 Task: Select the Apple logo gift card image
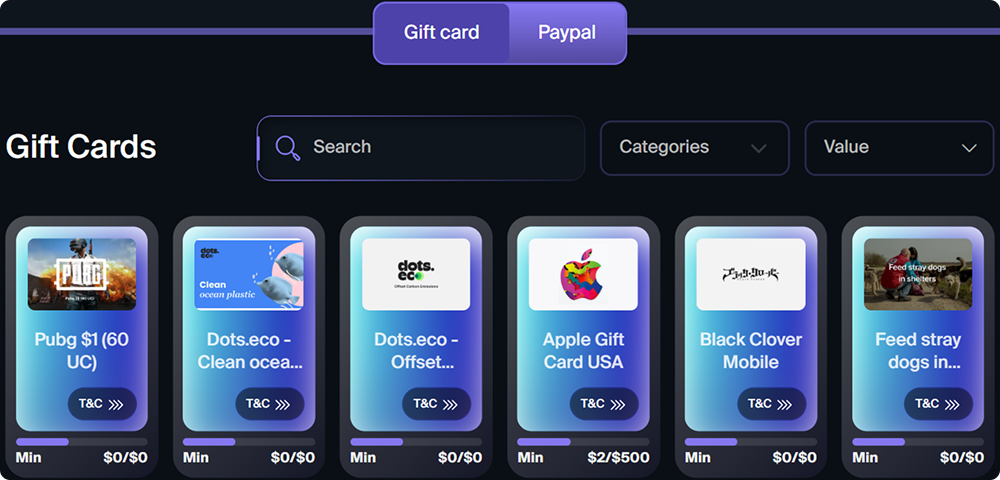(583, 274)
